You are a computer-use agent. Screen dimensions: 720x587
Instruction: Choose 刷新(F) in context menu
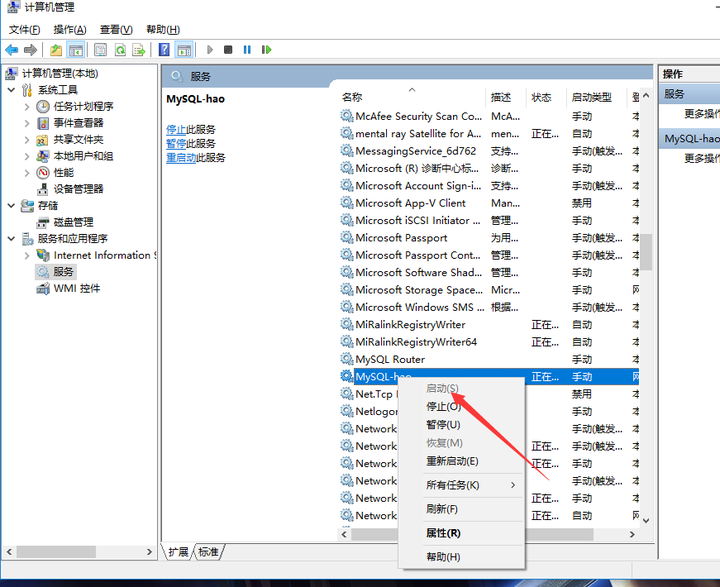[461, 509]
